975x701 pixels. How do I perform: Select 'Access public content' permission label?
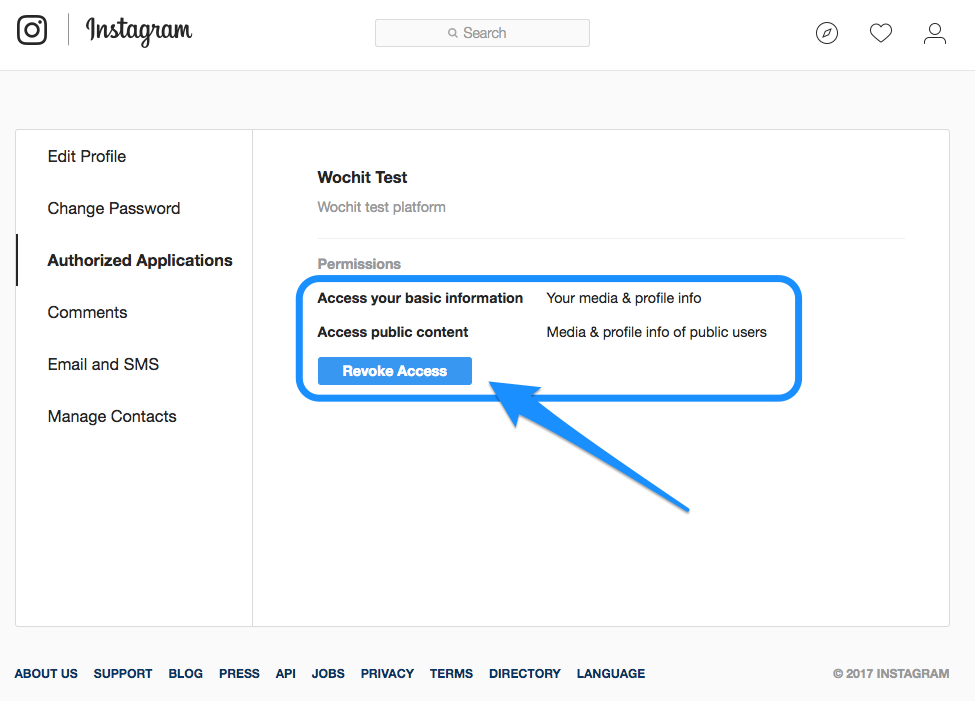click(x=392, y=332)
